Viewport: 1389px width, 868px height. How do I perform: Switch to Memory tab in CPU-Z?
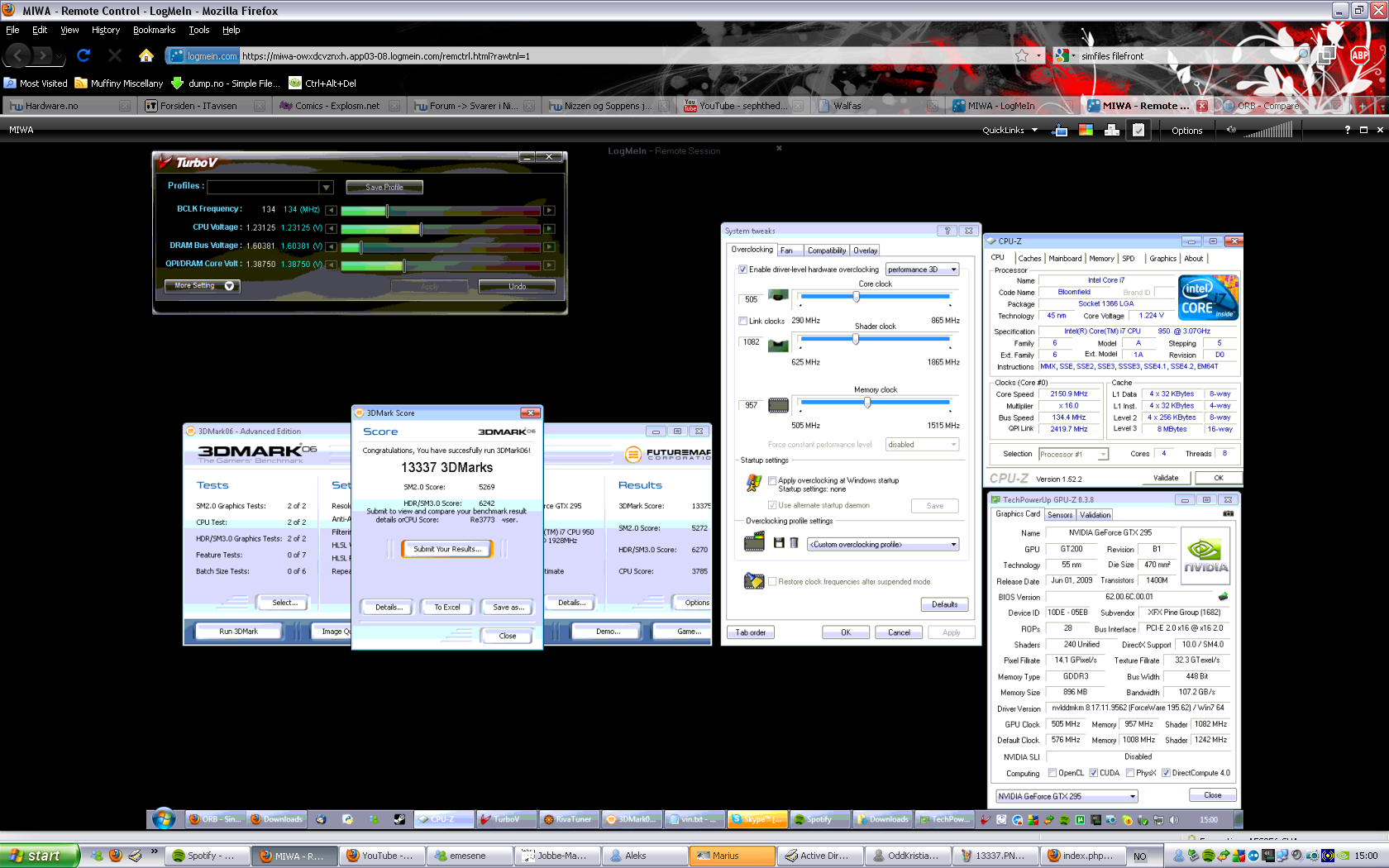coord(1101,259)
